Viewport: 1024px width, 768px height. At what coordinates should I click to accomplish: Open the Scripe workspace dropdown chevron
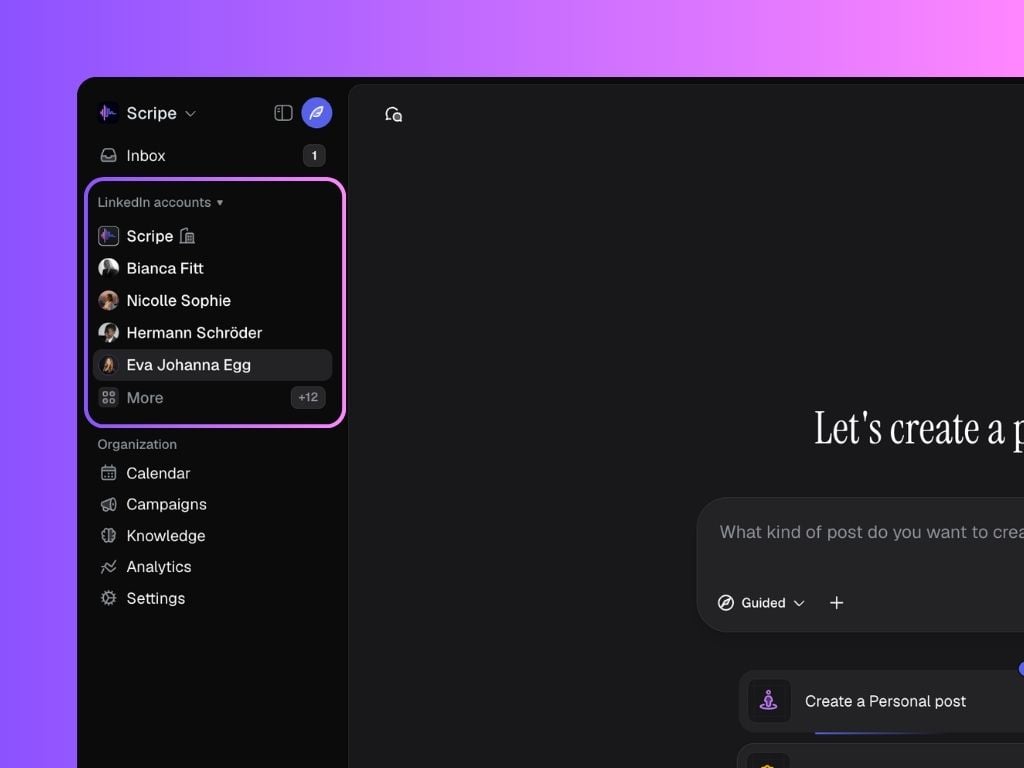coord(190,114)
